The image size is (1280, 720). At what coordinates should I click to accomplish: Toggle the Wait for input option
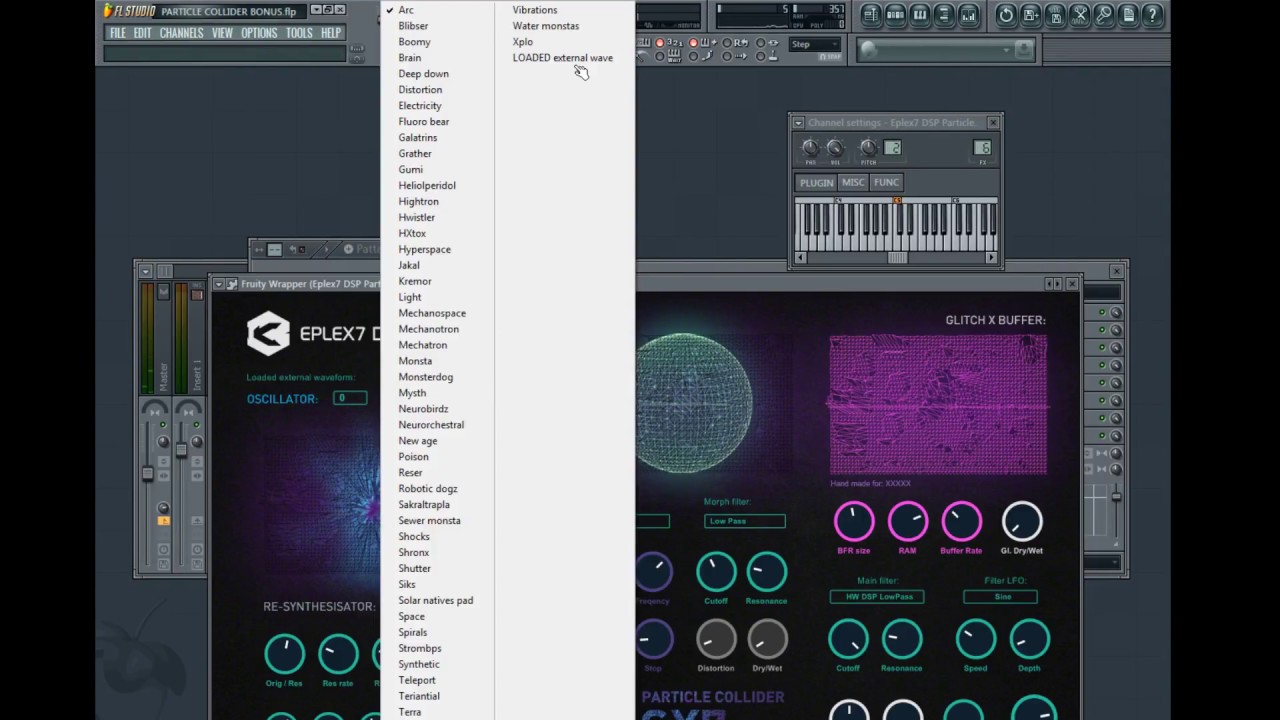(668, 57)
